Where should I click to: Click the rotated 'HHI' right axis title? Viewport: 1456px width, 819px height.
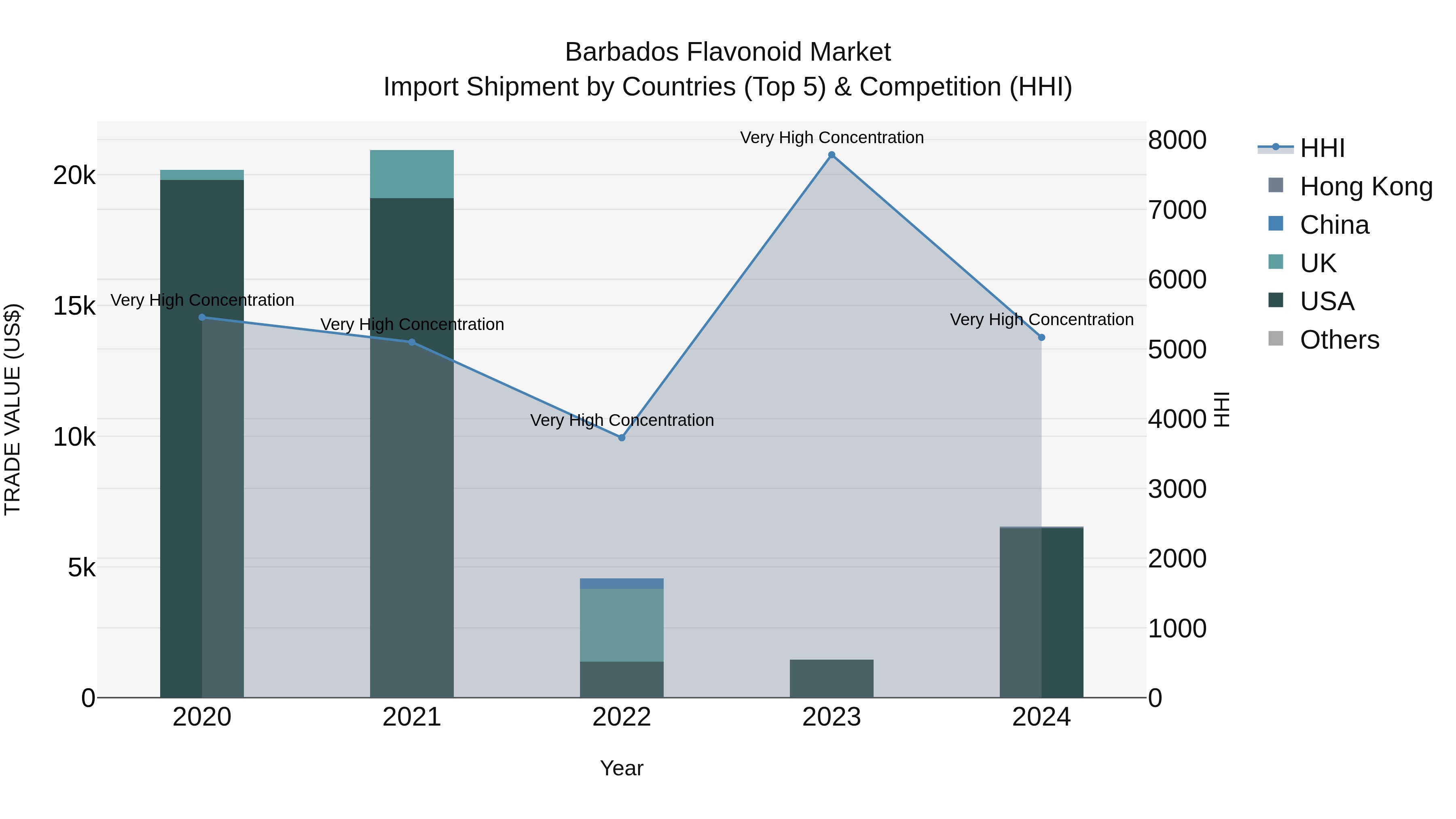tap(1221, 409)
